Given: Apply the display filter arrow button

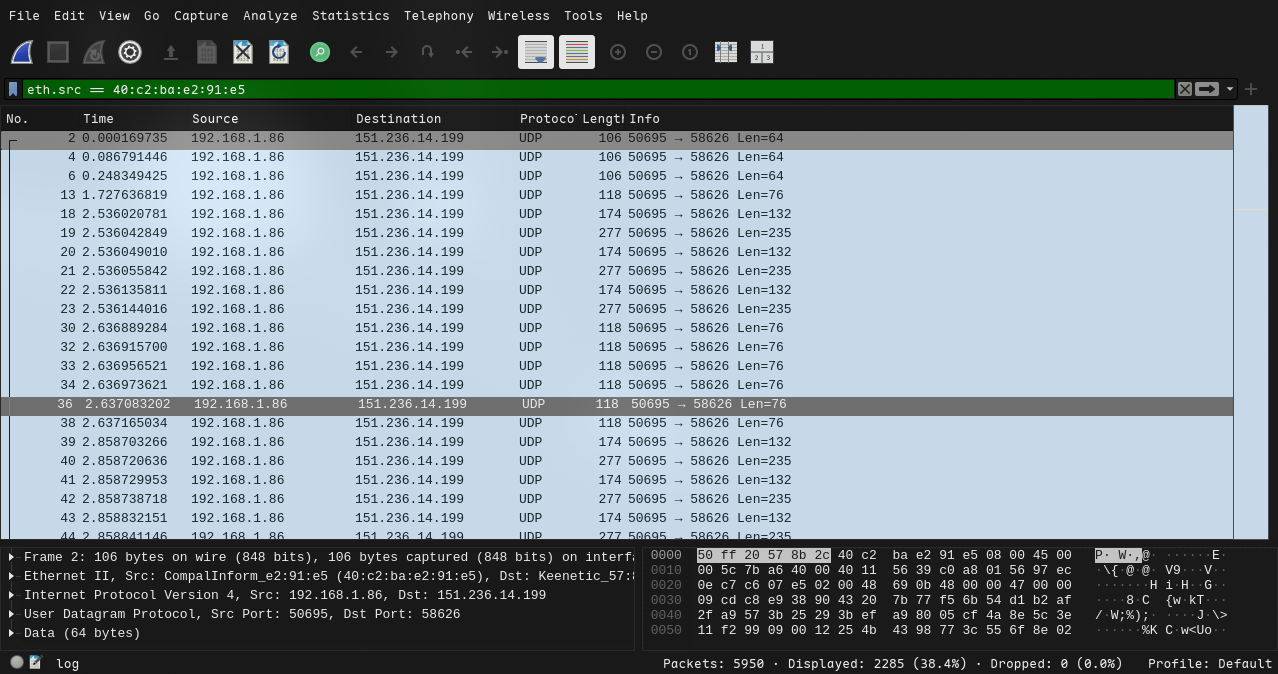Looking at the screenshot, I should tap(1207, 89).
